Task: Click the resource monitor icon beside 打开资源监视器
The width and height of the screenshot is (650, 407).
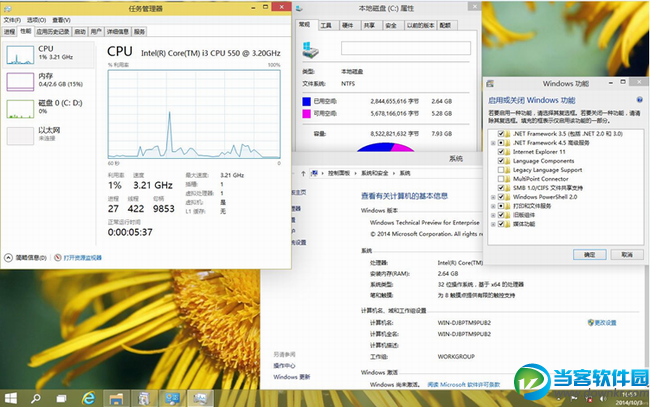Action: coord(58,257)
